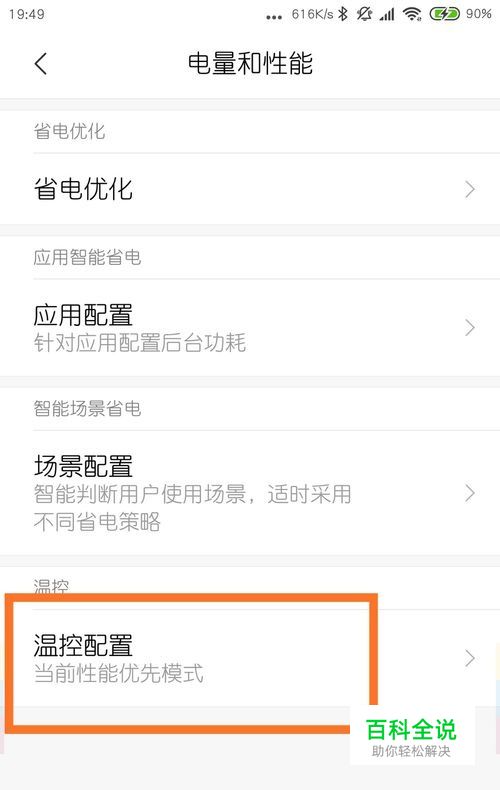This screenshot has height=790, width=500.
Task: Tap the 19:49 clock in status bar
Action: pos(27,14)
